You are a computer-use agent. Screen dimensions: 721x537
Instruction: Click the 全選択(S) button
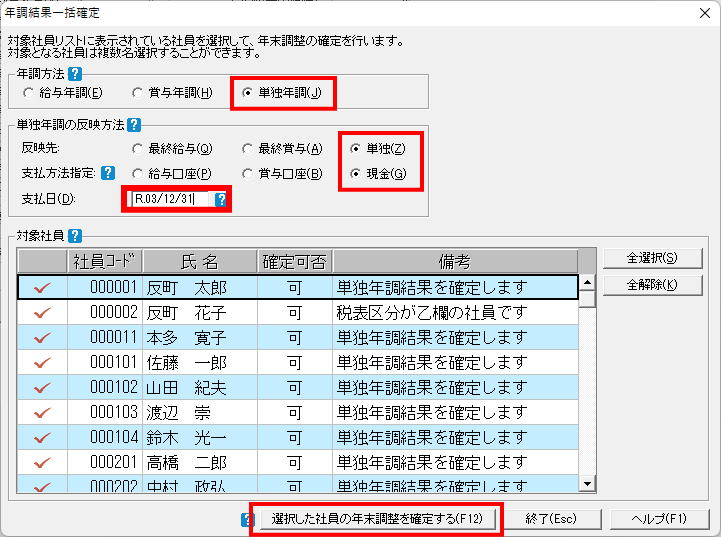(x=651, y=258)
